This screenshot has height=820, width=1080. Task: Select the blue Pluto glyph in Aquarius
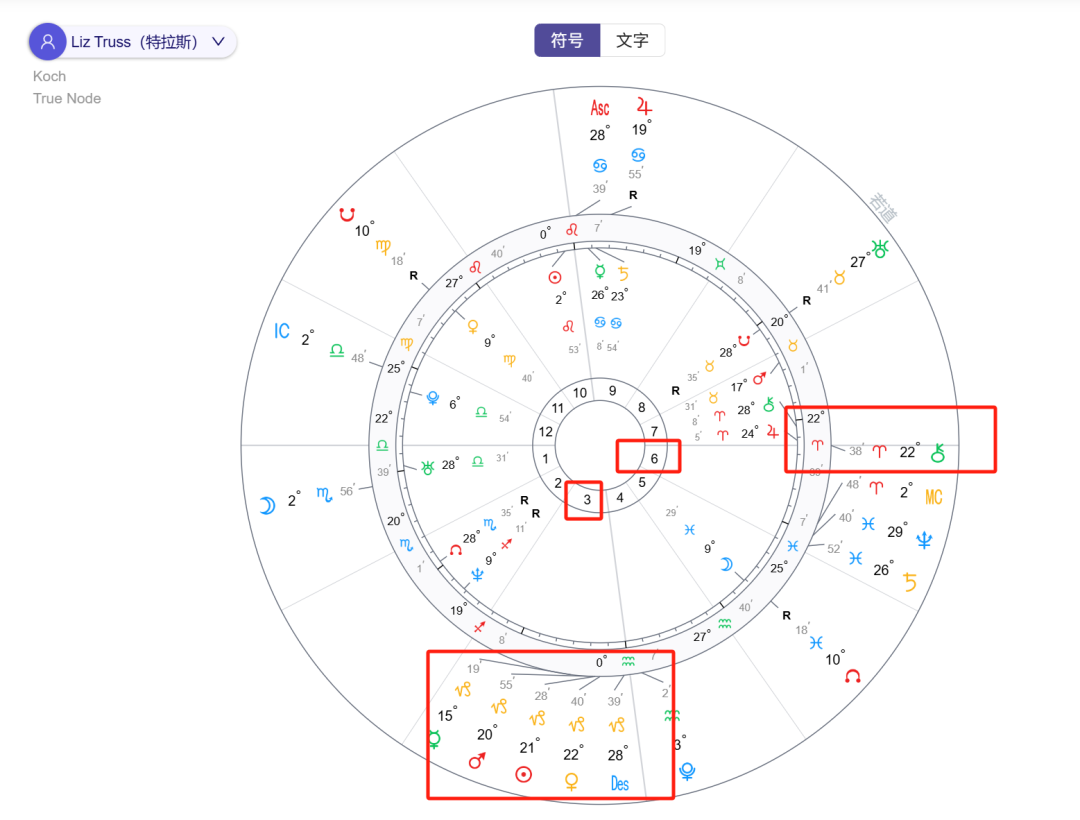pos(687,771)
